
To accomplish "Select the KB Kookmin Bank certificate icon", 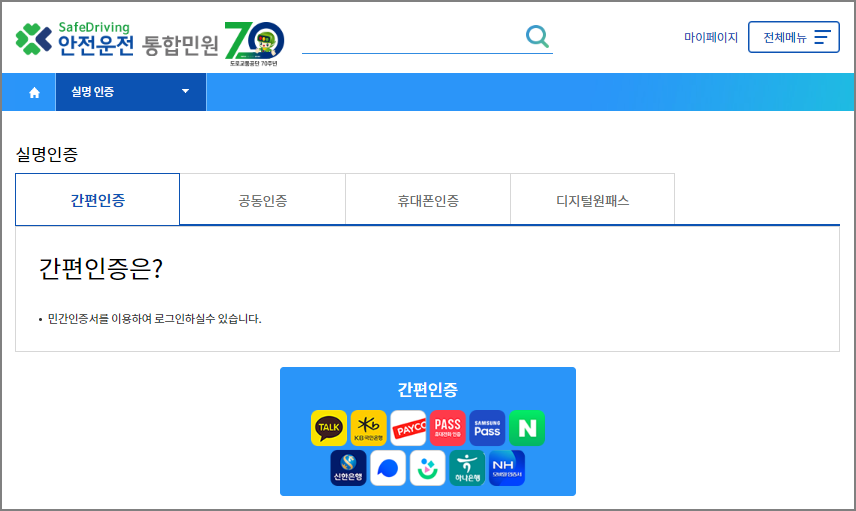I will coord(368,428).
